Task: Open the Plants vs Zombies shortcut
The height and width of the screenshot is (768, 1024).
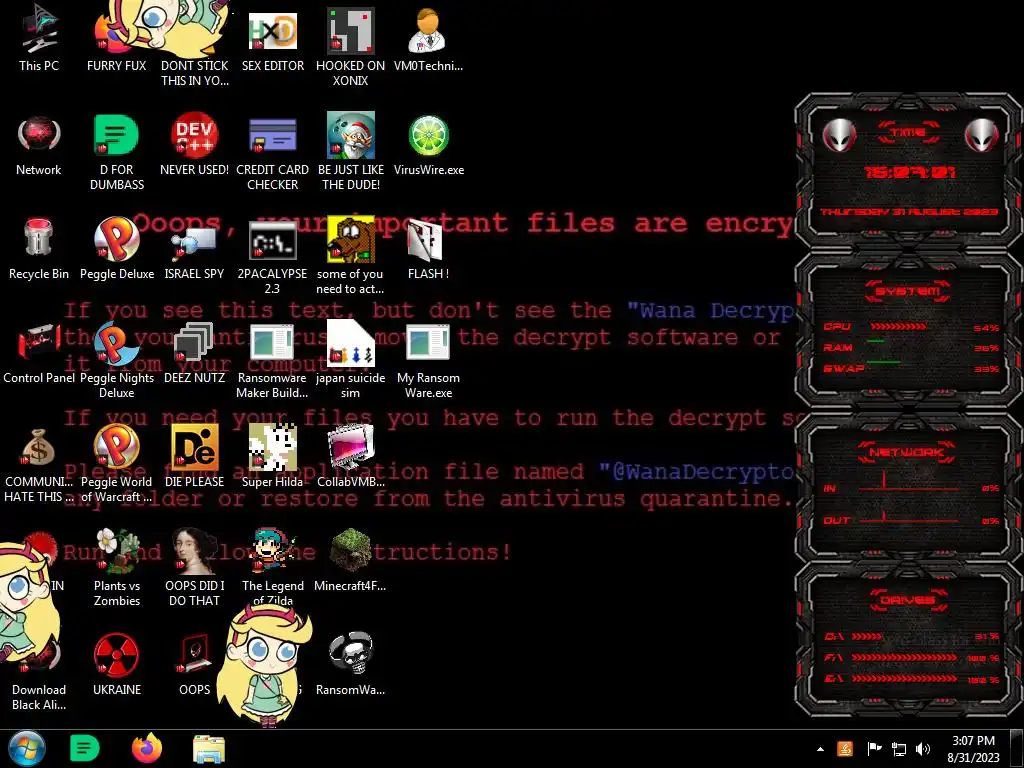Action: [116, 567]
